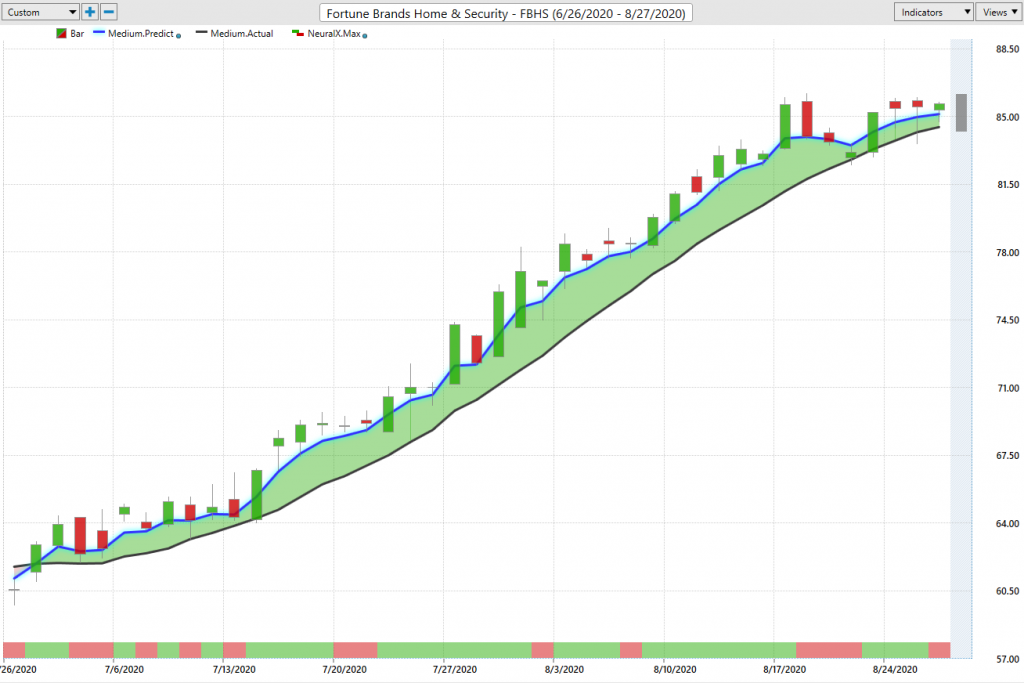This screenshot has height=683, width=1024.
Task: Click the 'Medium.Actual' legend label
Action: click(242, 33)
